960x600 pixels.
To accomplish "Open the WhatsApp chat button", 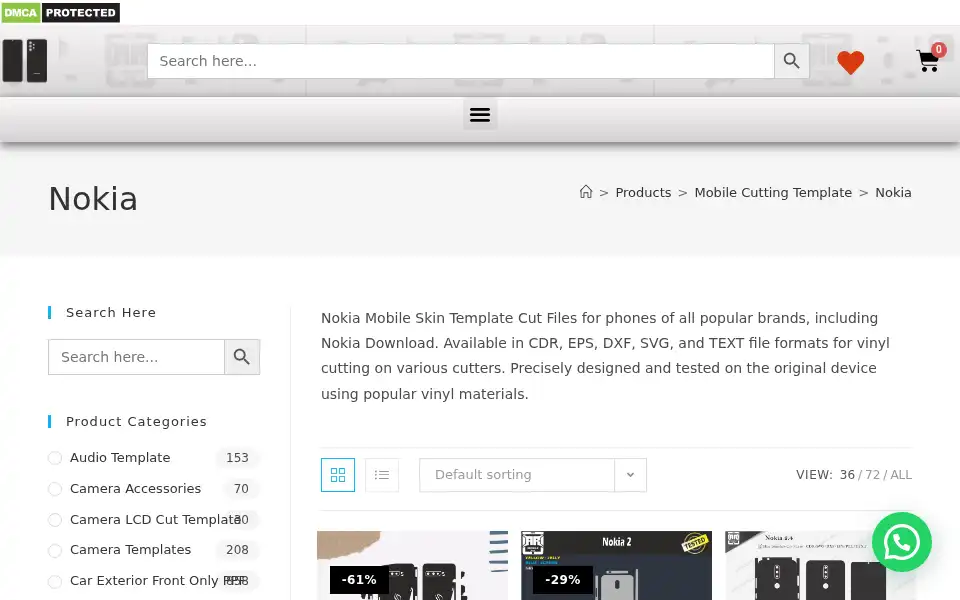I will [902, 542].
